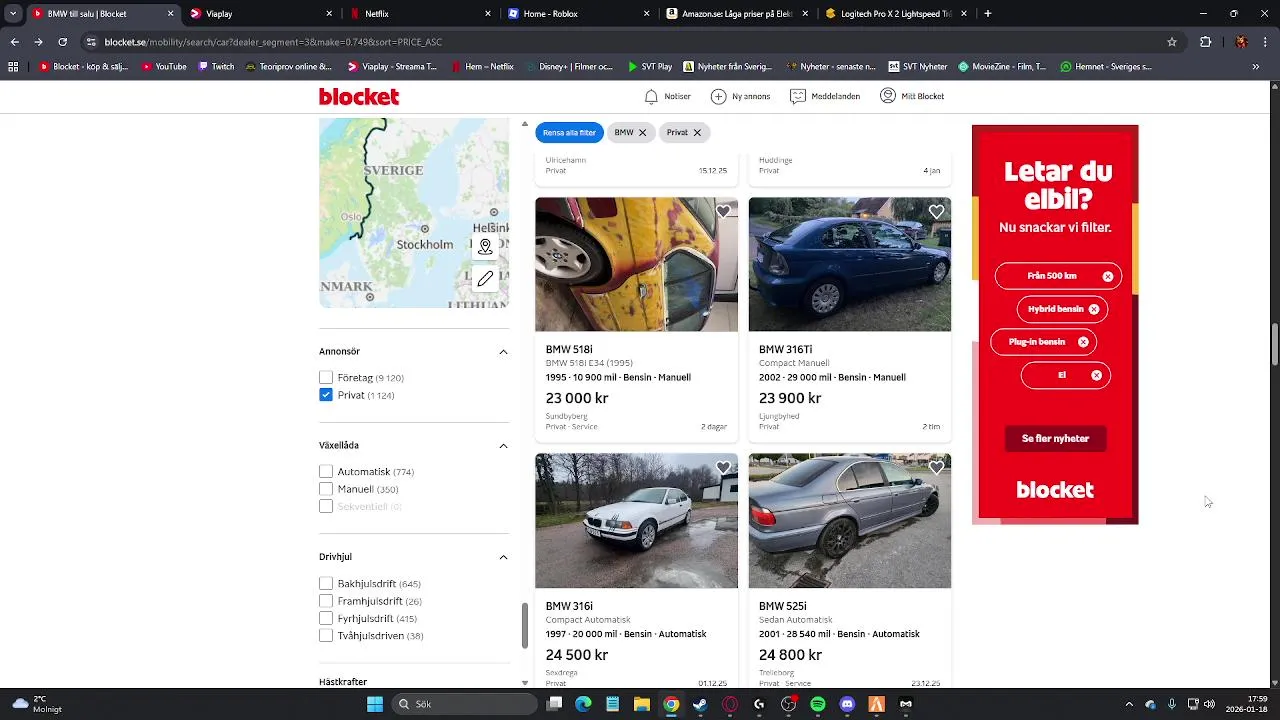1280x720 pixels.
Task: Check the Bakhjulsdrift checkbox
Action: pyautogui.click(x=326, y=584)
